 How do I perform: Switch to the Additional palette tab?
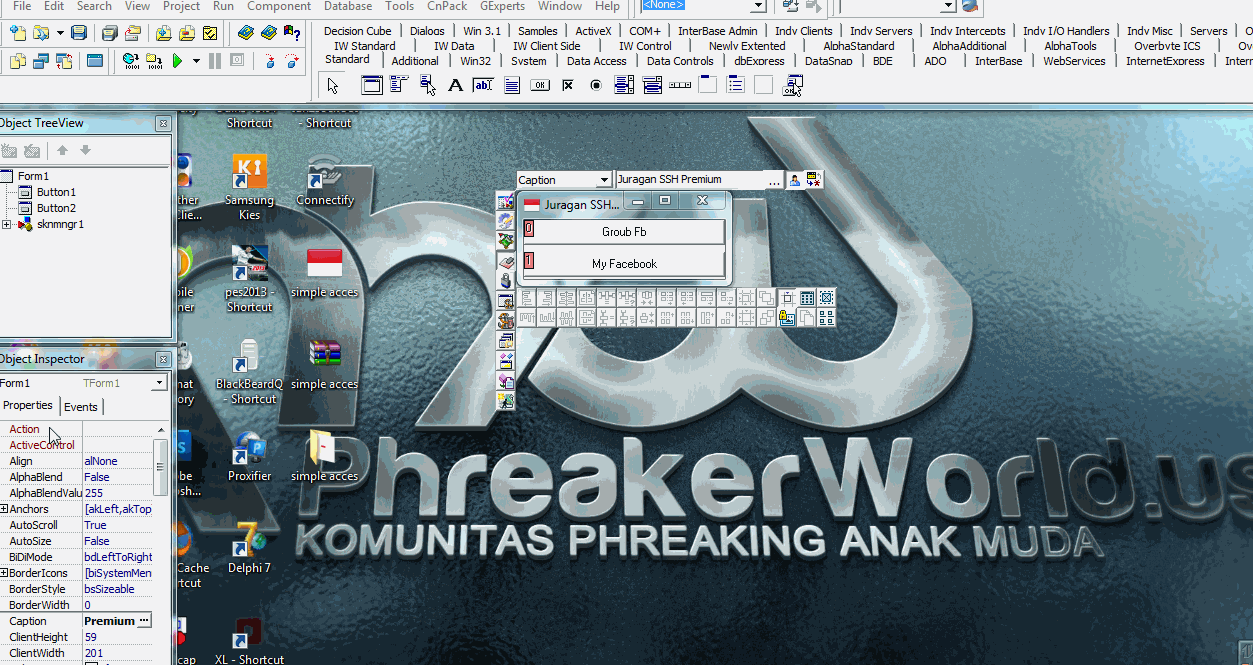tap(415, 61)
